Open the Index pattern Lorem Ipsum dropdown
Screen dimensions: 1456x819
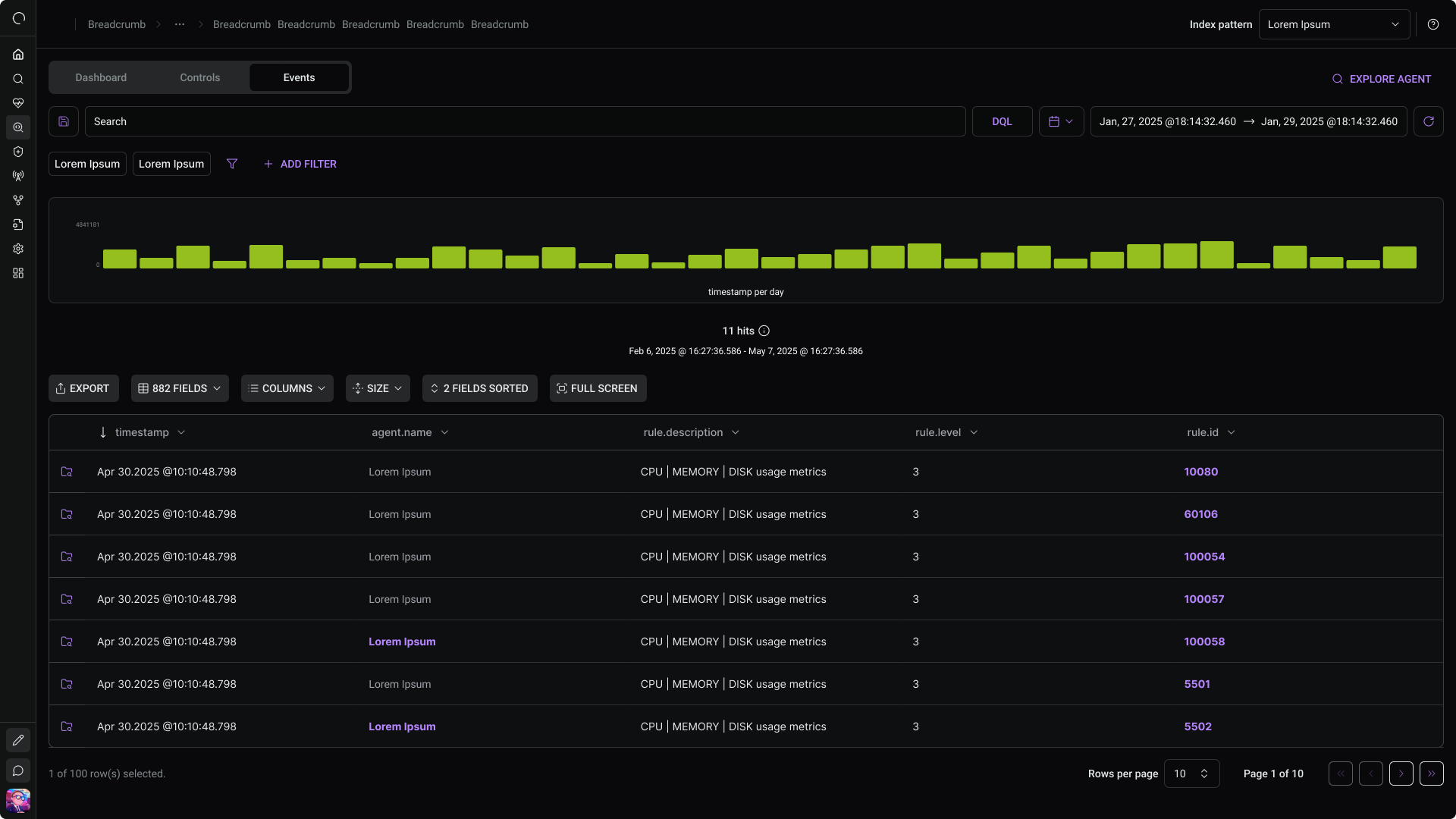click(x=1334, y=24)
